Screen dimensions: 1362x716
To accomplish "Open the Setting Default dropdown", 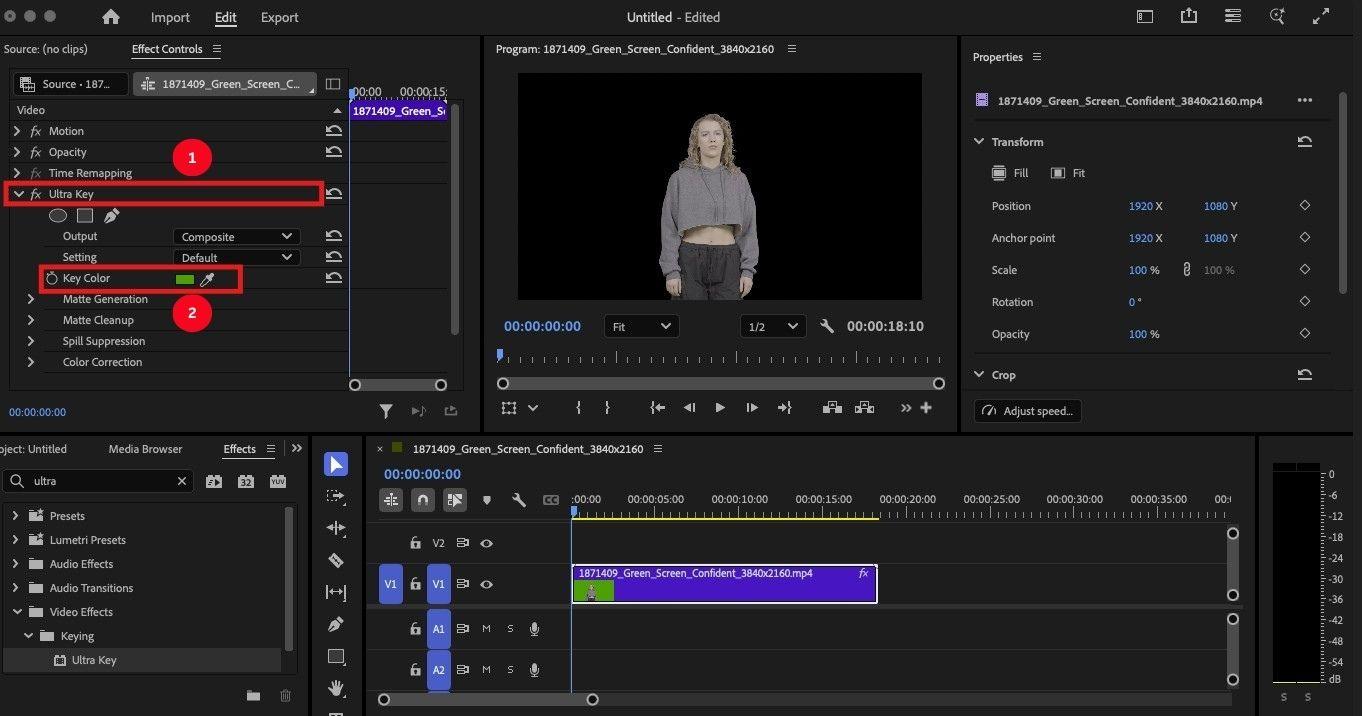I will click(x=236, y=258).
